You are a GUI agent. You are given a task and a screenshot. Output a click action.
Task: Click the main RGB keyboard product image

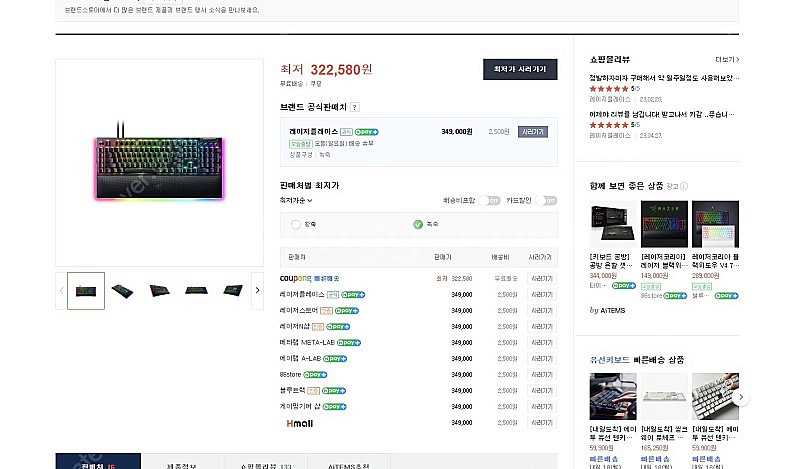click(x=159, y=162)
